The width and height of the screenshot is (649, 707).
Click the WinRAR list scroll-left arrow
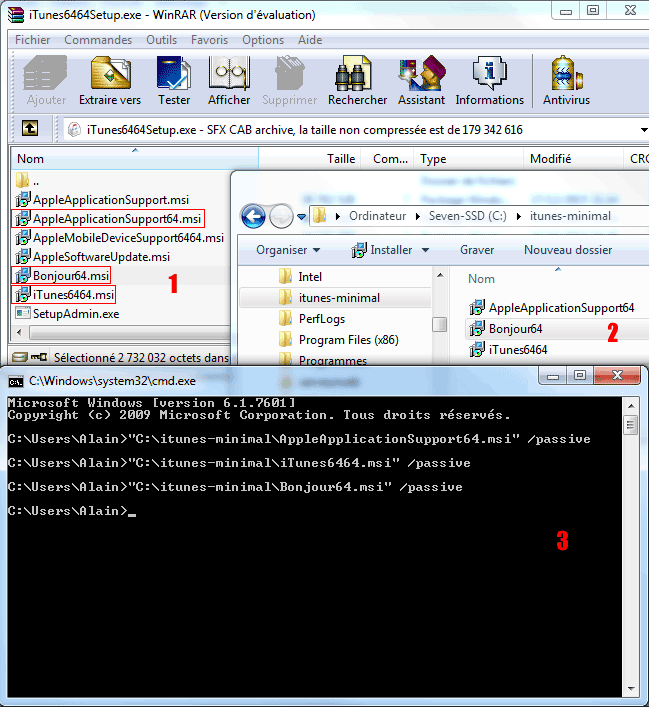click(x=19, y=333)
